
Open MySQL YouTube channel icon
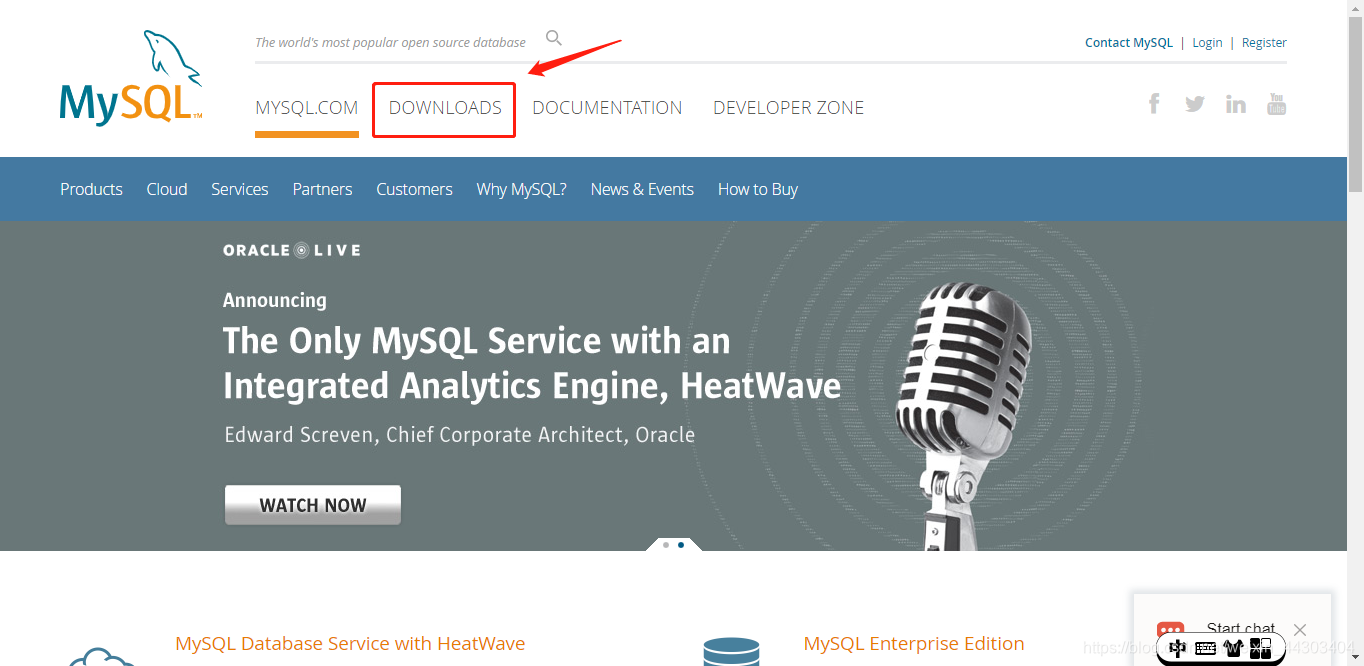tap(1277, 103)
